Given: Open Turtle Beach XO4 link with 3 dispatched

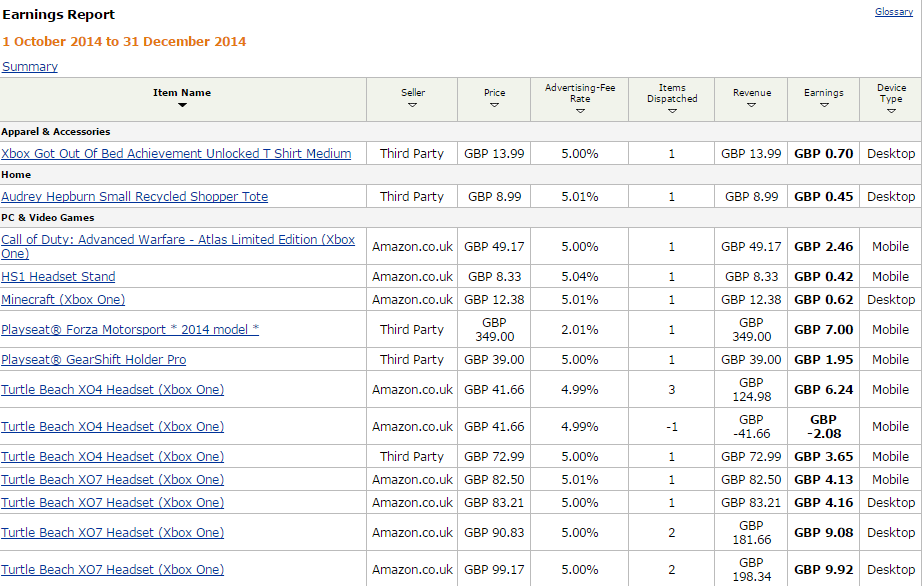Looking at the screenshot, I should tap(112, 389).
